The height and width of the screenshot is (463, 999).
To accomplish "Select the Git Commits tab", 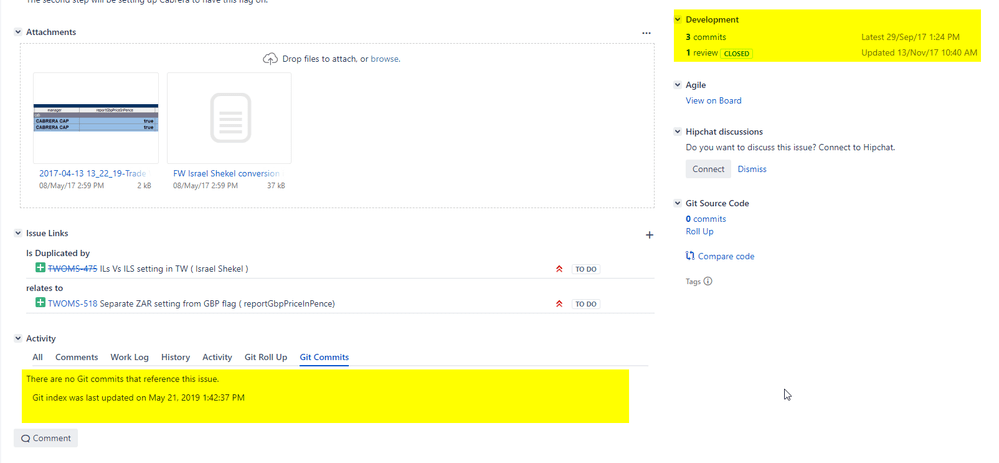I will (x=324, y=357).
